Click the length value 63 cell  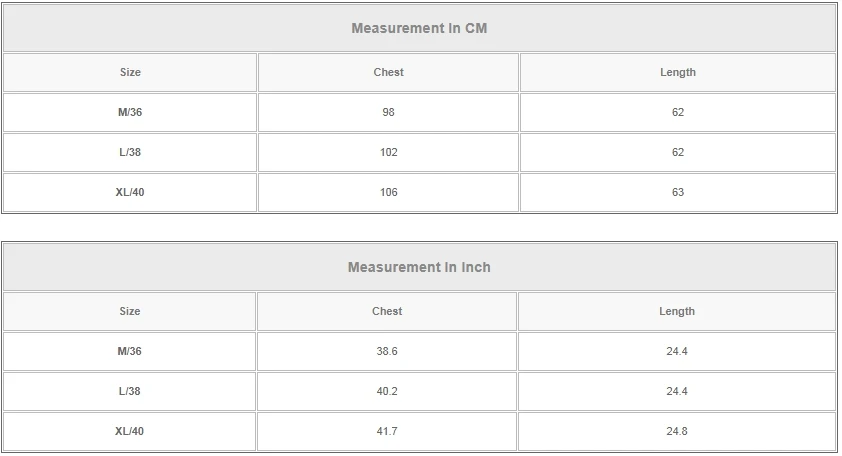(x=677, y=192)
